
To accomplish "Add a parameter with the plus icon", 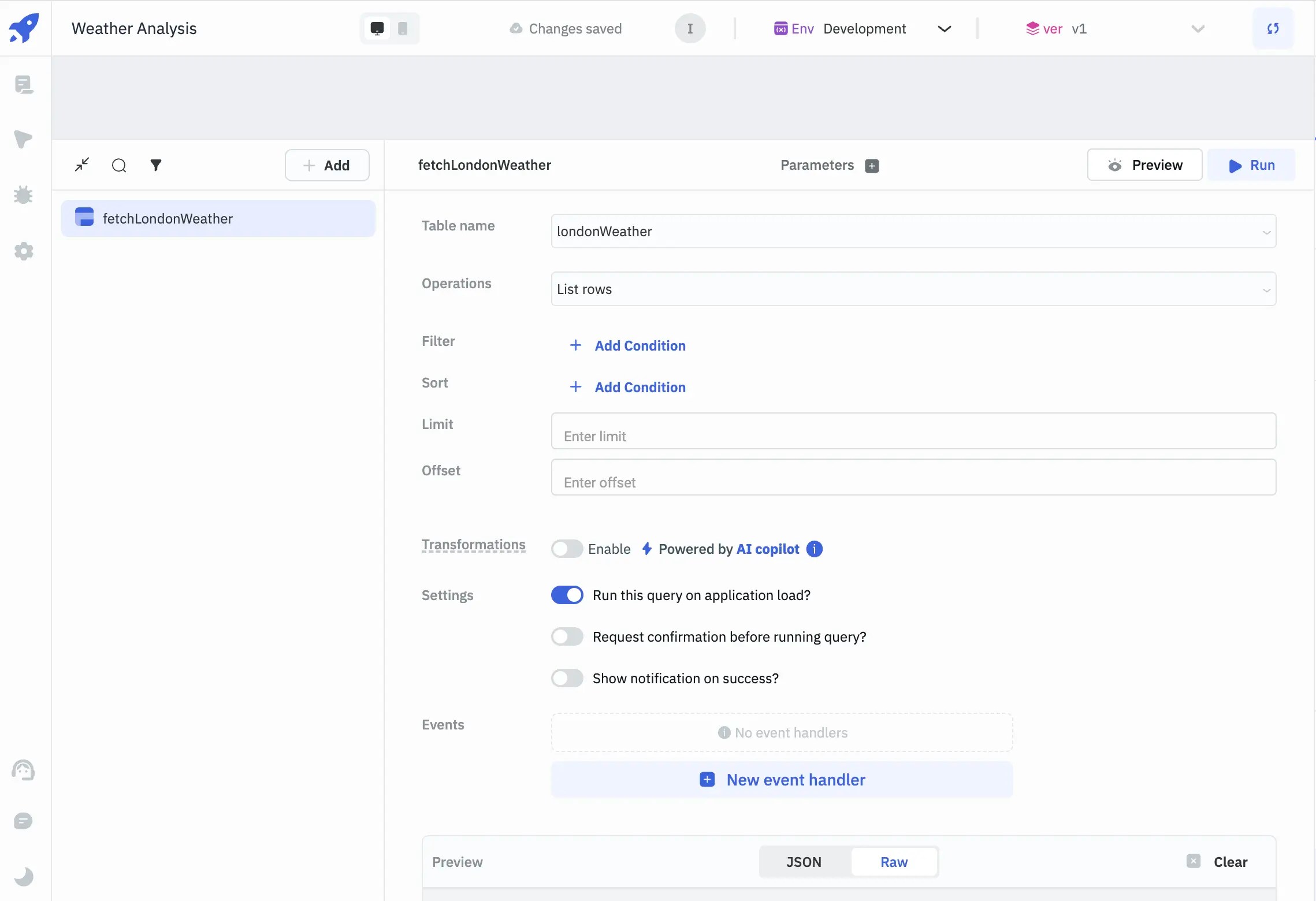I will tap(872, 166).
